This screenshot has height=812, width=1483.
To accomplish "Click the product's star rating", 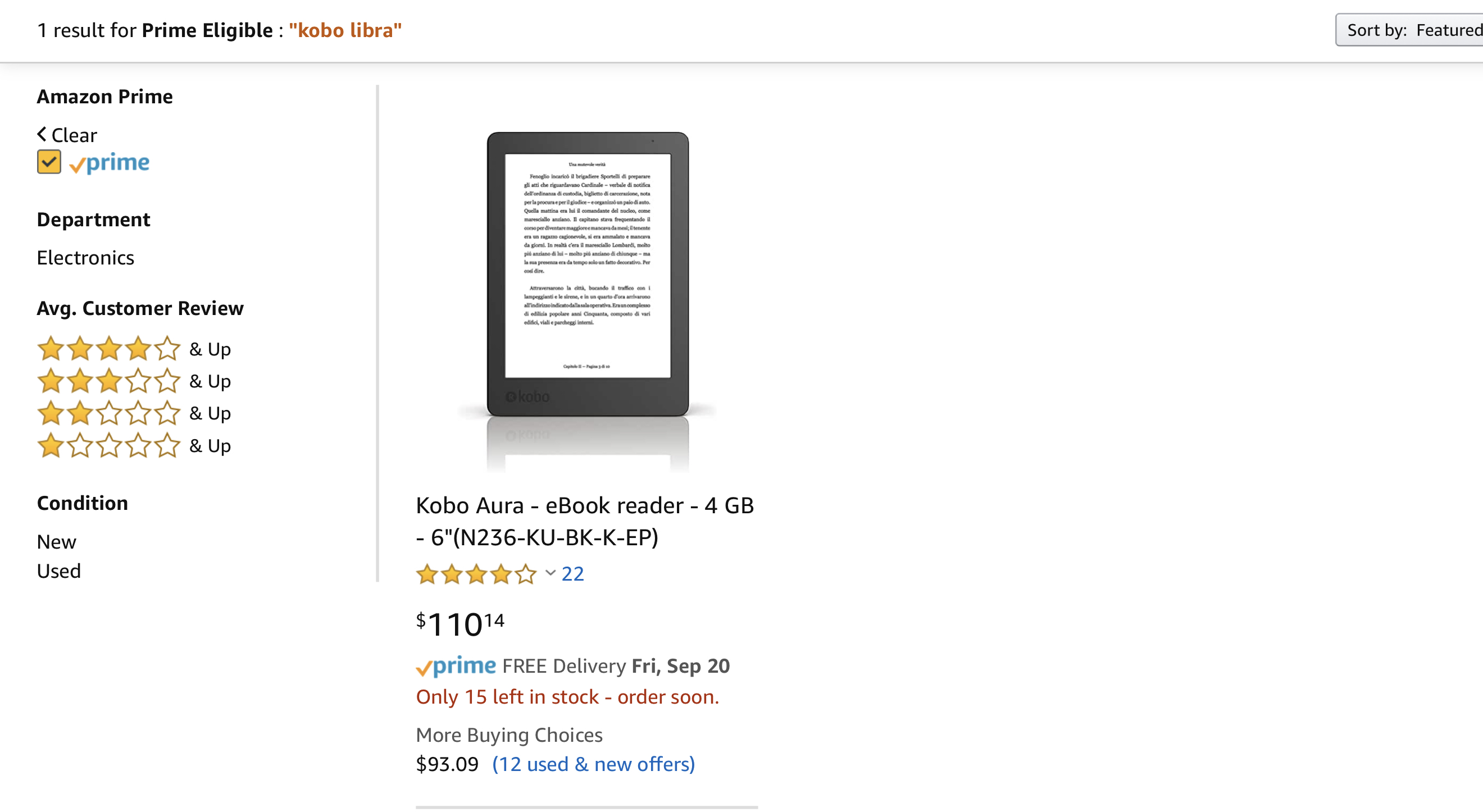I will [476, 574].
